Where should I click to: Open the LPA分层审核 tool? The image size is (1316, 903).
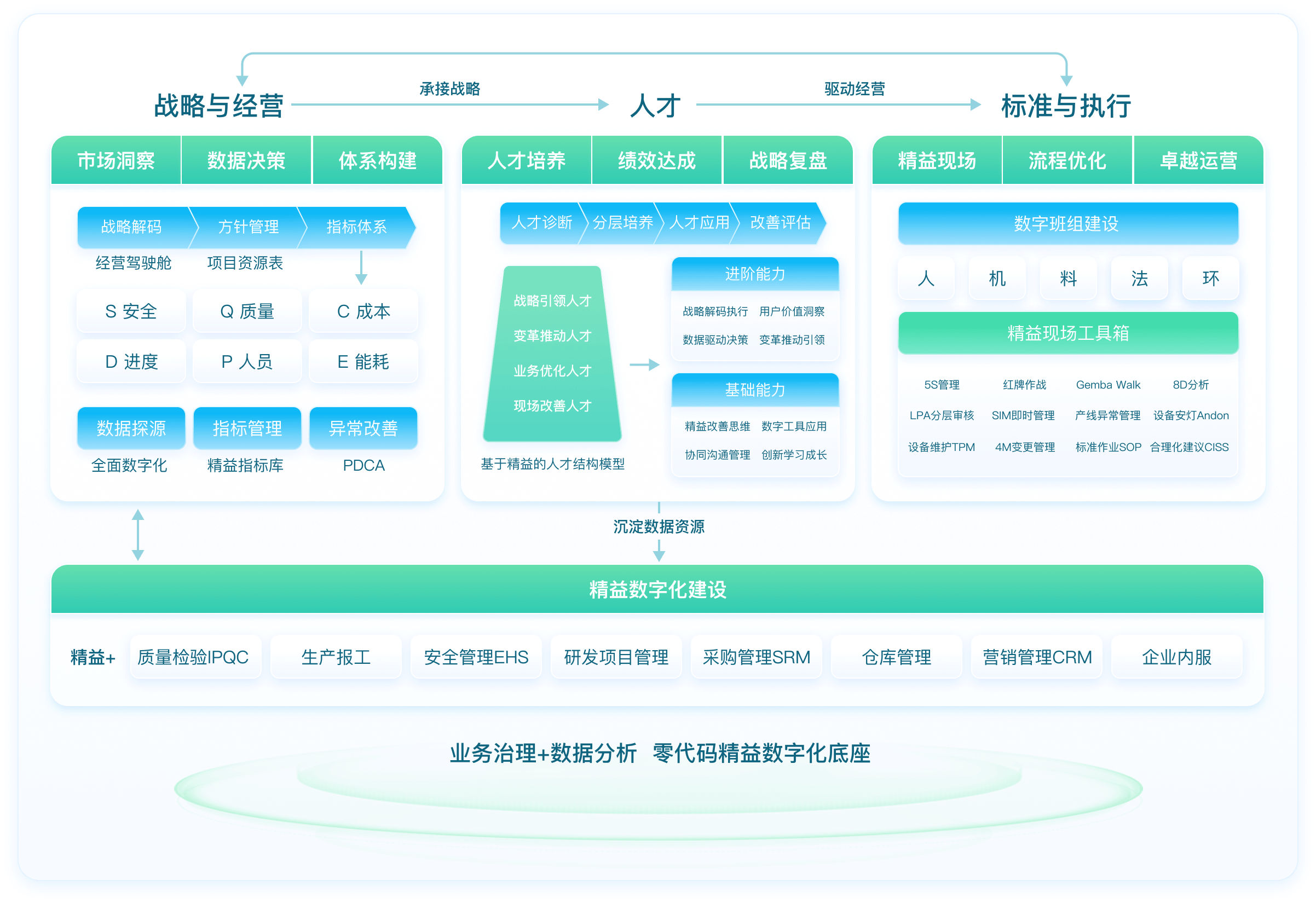tap(943, 415)
